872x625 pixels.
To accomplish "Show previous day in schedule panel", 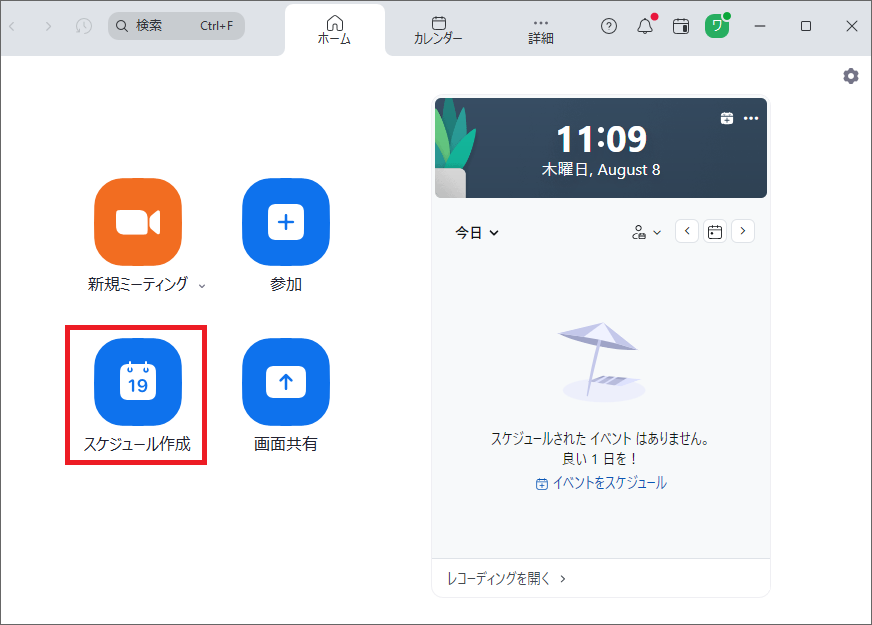I will click(687, 231).
